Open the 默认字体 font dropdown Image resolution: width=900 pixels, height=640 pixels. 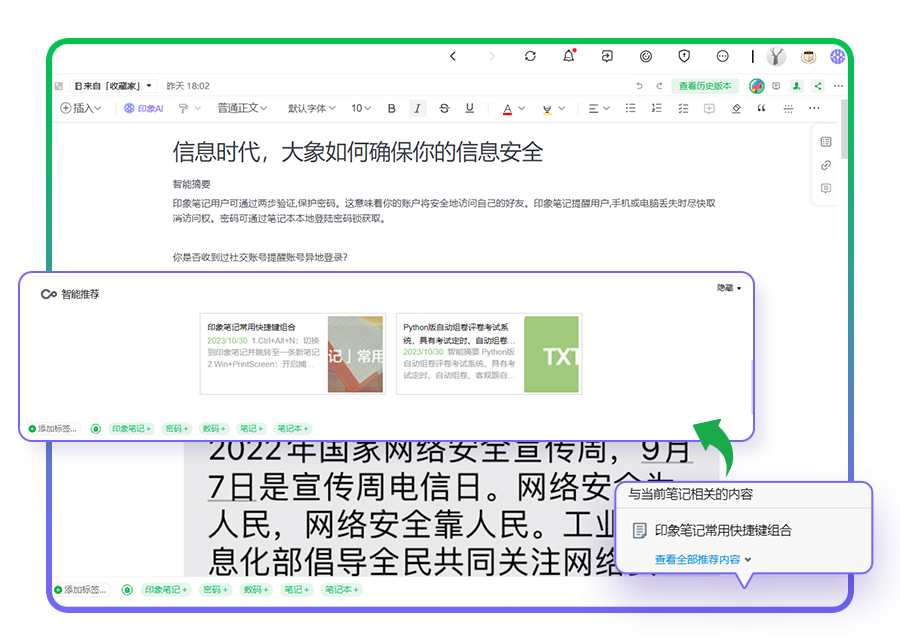312,108
